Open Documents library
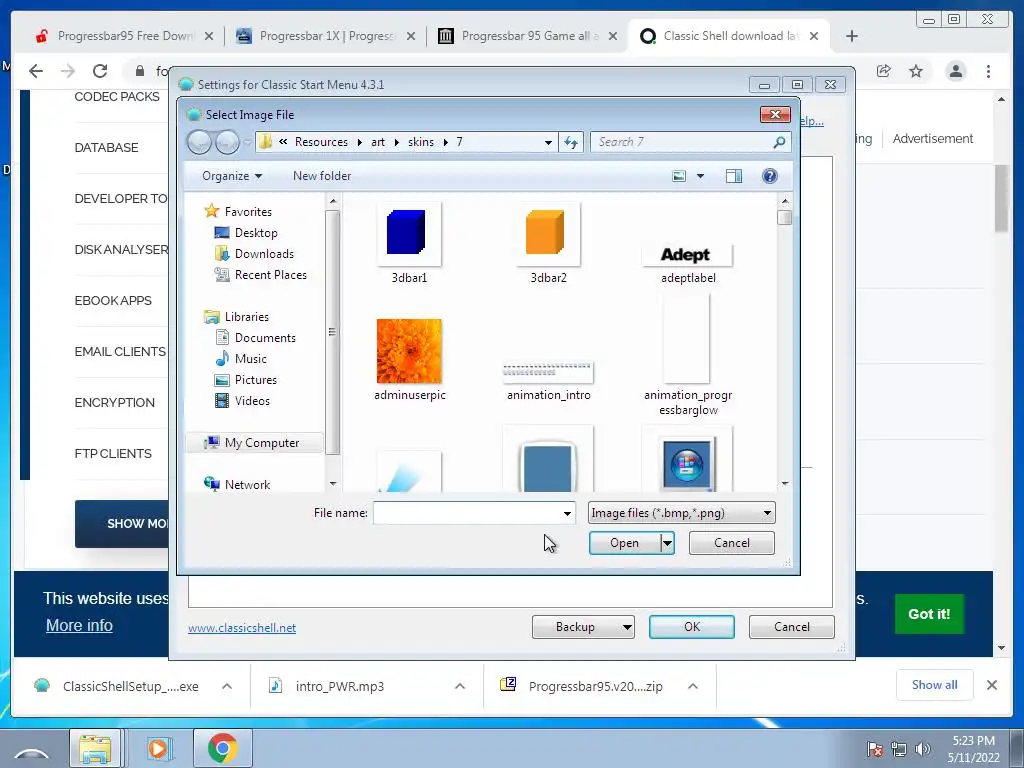 [264, 338]
